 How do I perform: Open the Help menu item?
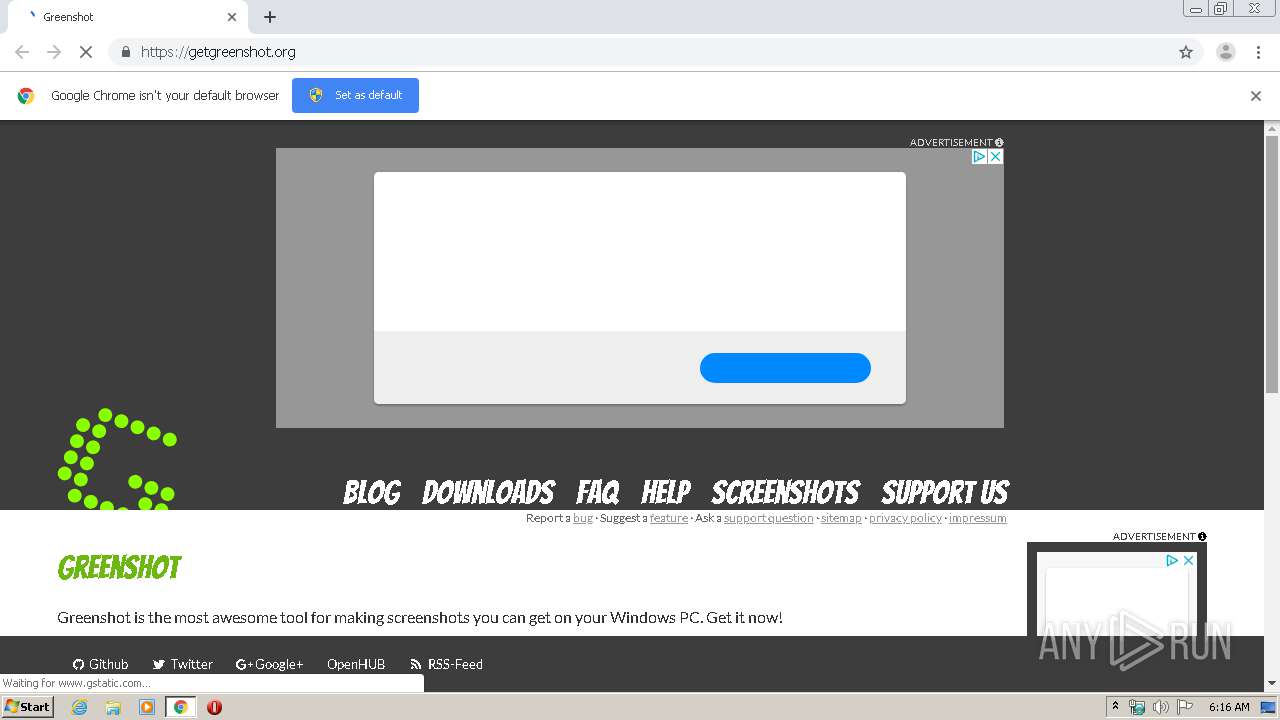pyautogui.click(x=666, y=492)
